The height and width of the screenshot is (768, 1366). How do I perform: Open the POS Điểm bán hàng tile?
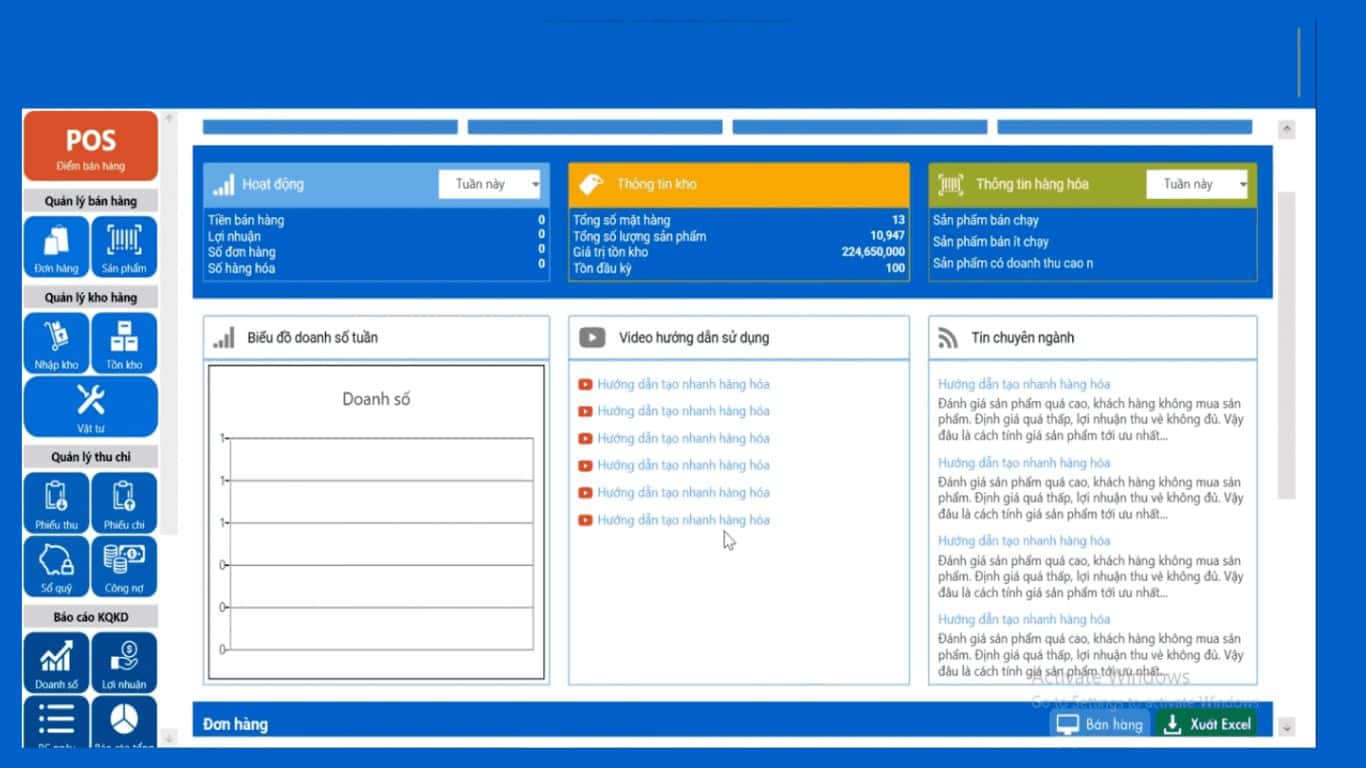coord(90,147)
